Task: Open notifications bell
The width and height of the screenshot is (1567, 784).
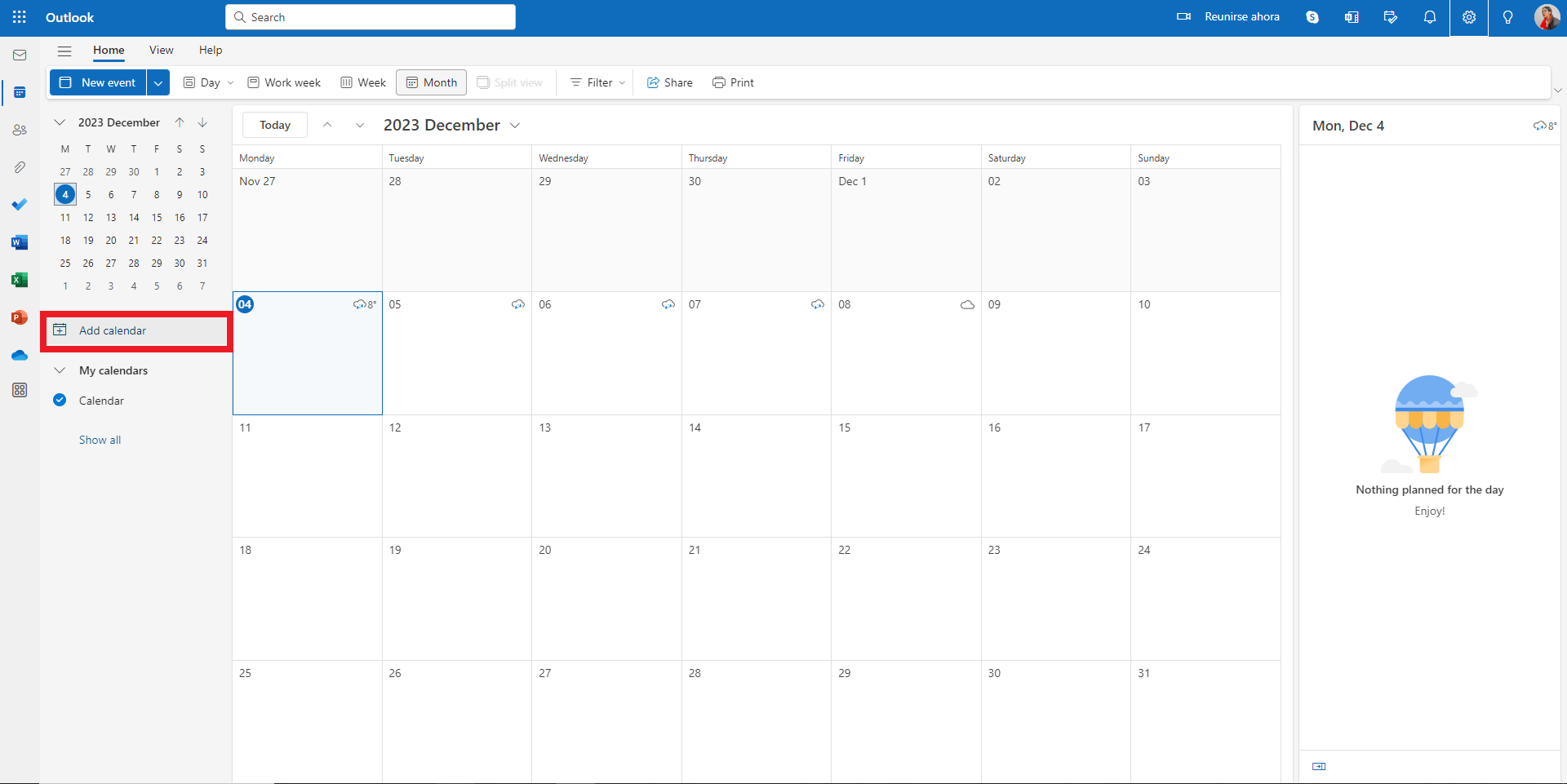Action: point(1430,17)
